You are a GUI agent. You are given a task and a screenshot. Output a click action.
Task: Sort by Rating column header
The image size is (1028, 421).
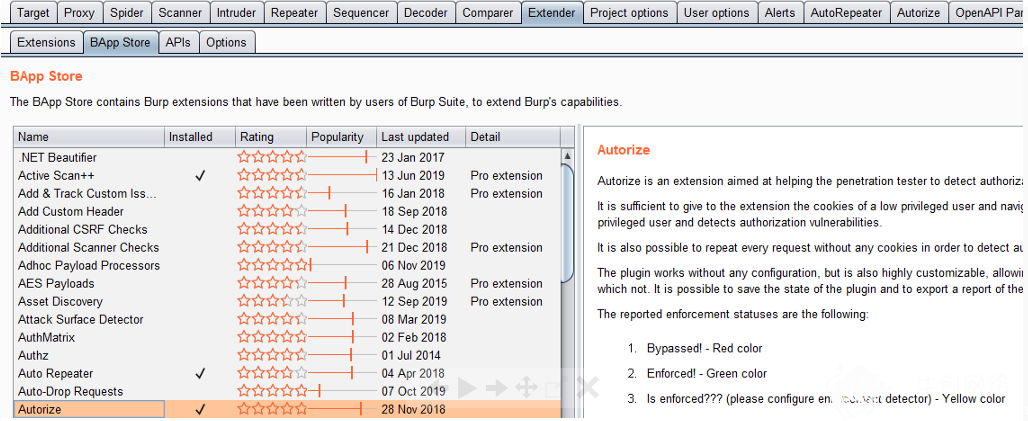[x=271, y=137]
